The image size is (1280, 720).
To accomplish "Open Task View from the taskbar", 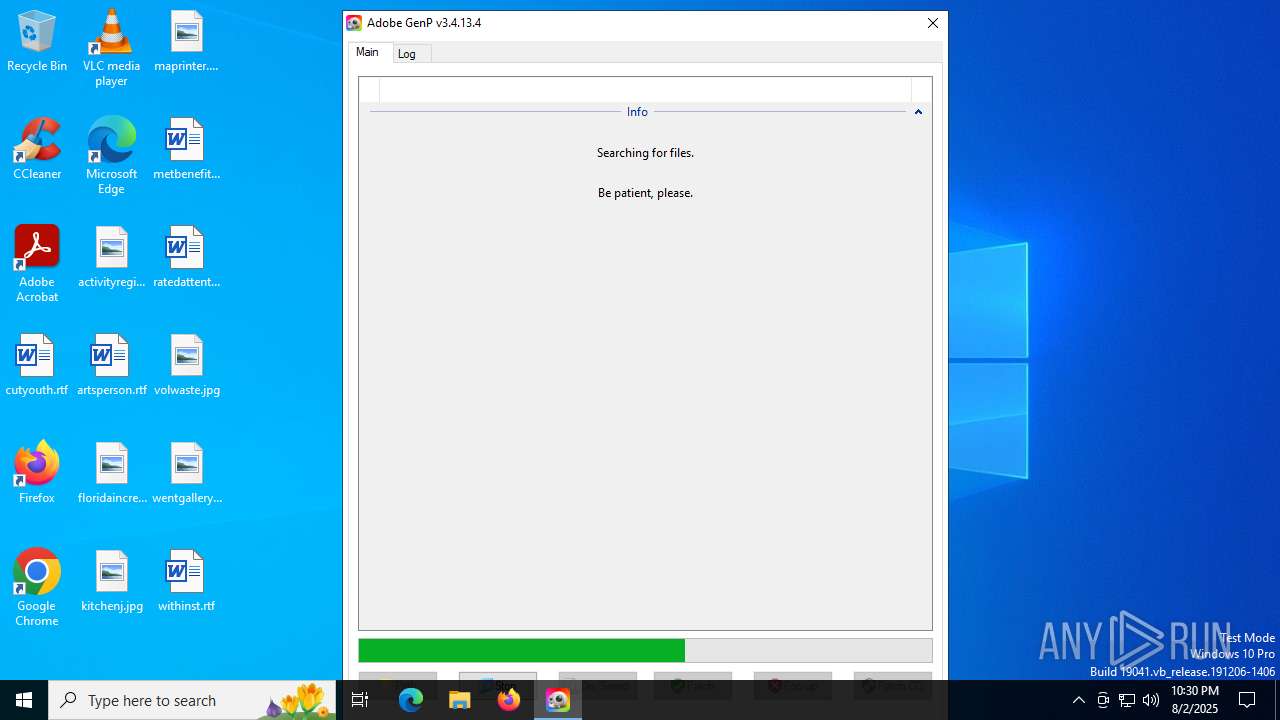I will pos(360,700).
